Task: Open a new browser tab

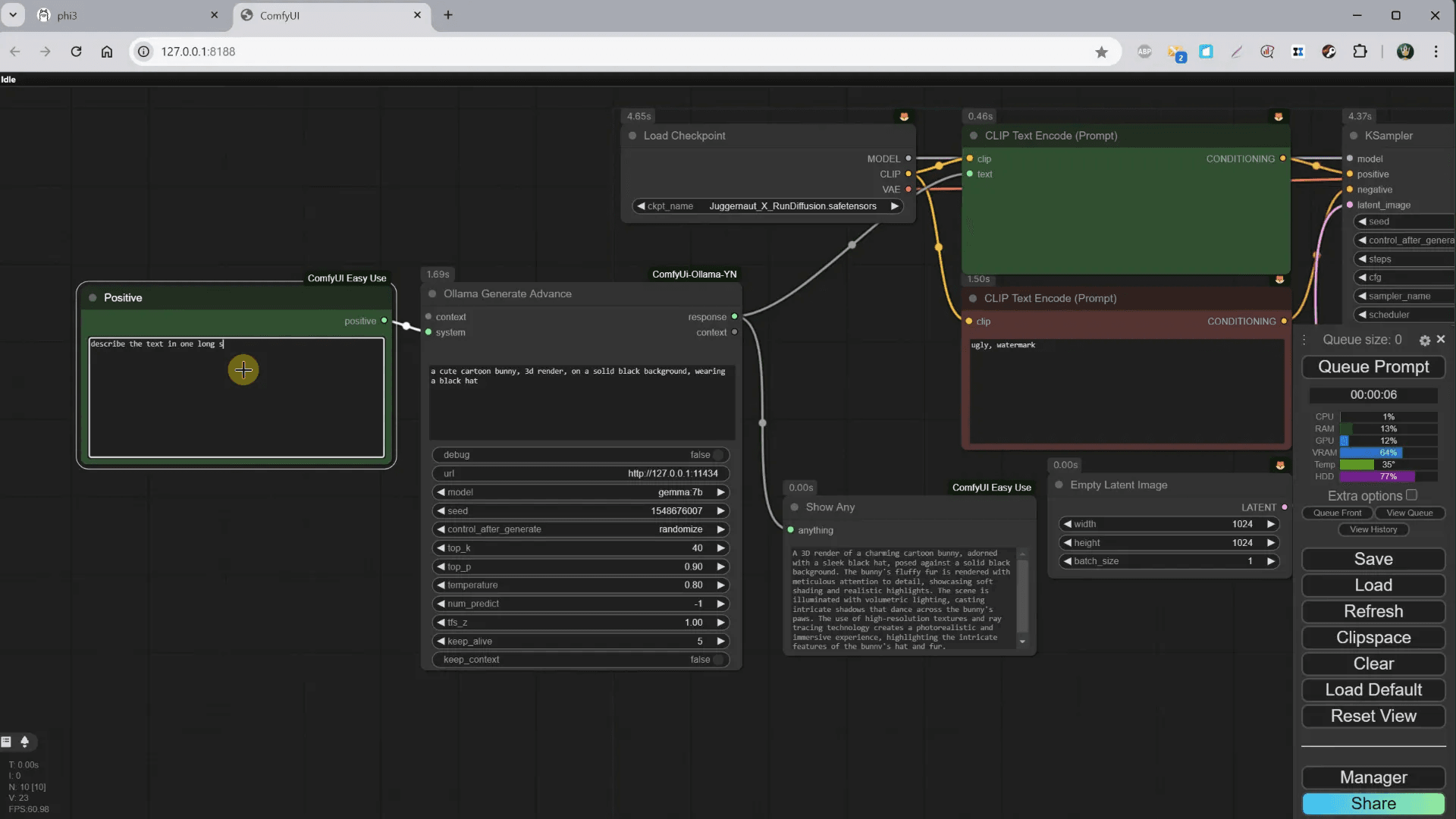Action: 448,15
